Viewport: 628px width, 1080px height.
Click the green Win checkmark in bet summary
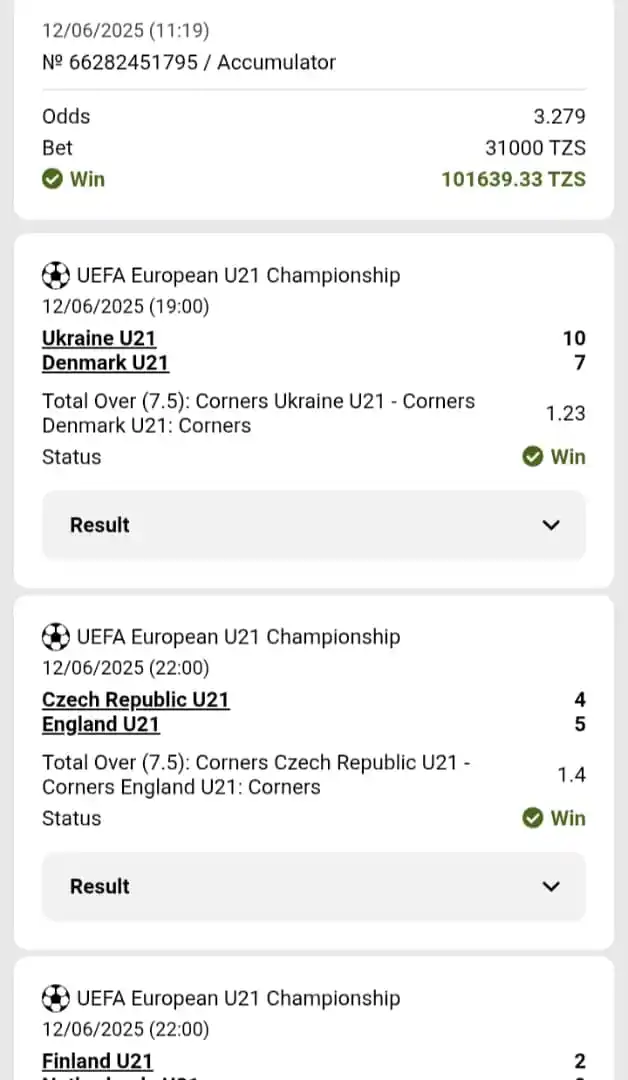pyautogui.click(x=52, y=179)
